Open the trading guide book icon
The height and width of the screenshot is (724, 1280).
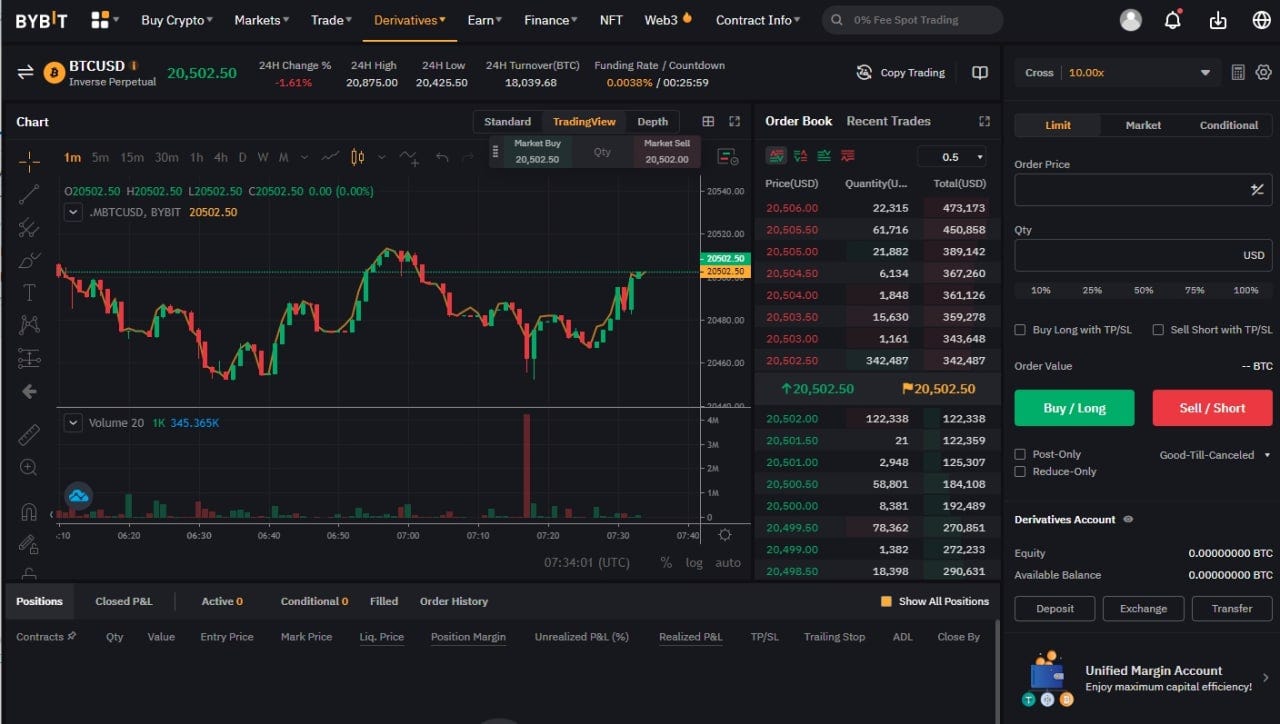980,72
